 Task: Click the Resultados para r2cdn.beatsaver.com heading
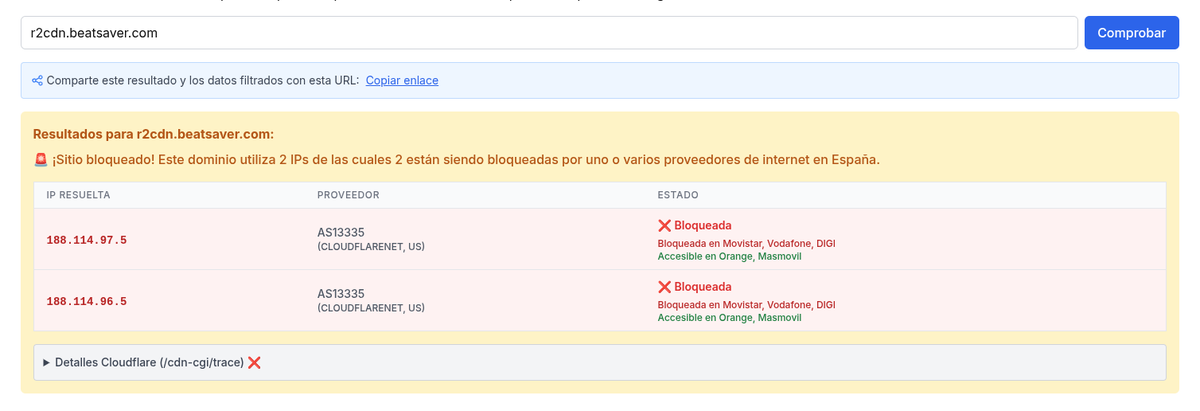click(x=153, y=134)
